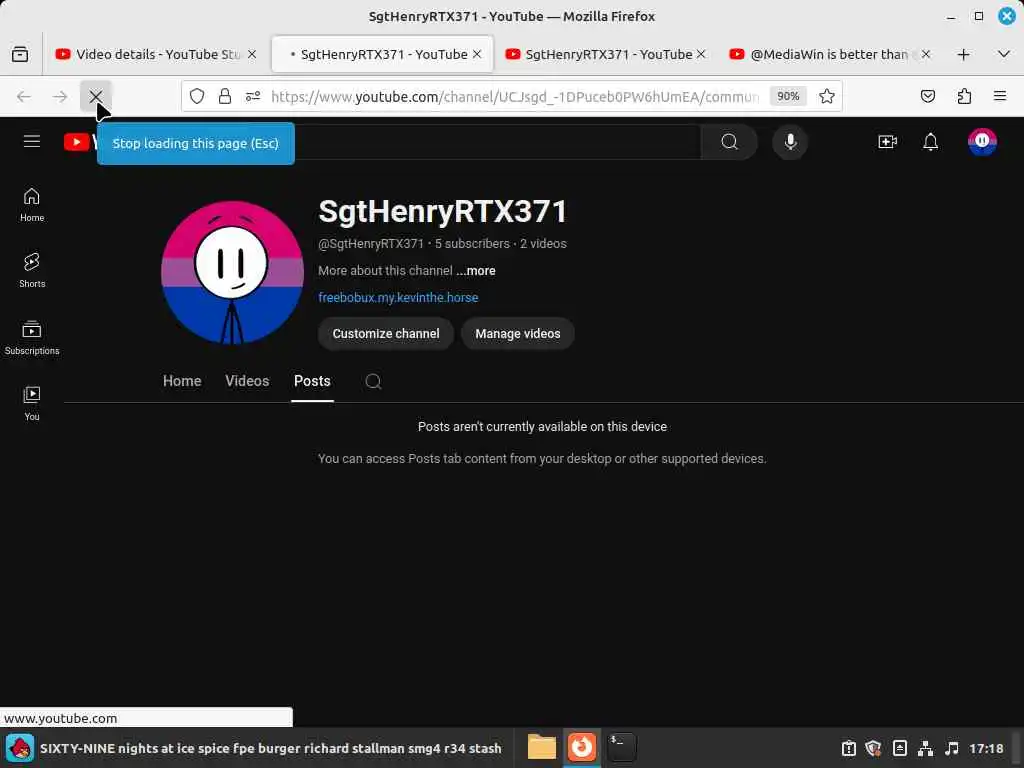This screenshot has height=768, width=1024.
Task: Open file manager folder in taskbar
Action: tap(541, 748)
